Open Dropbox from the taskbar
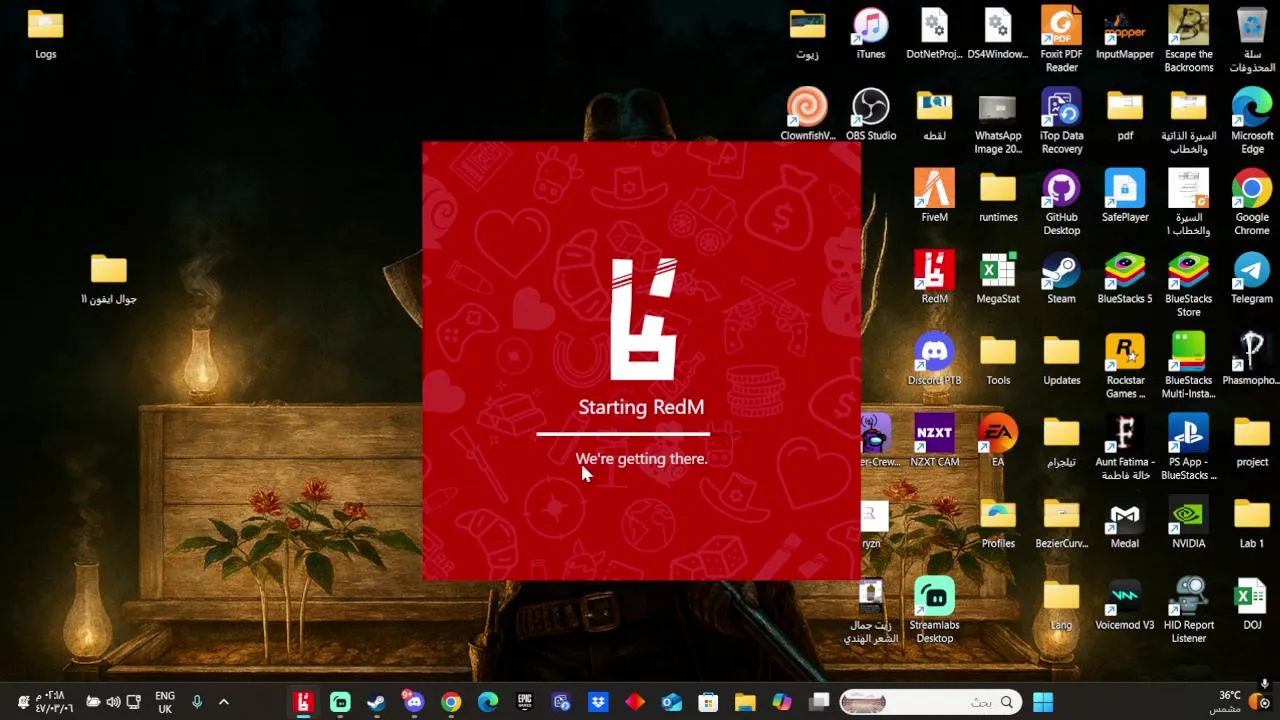1280x720 pixels. click(x=598, y=702)
